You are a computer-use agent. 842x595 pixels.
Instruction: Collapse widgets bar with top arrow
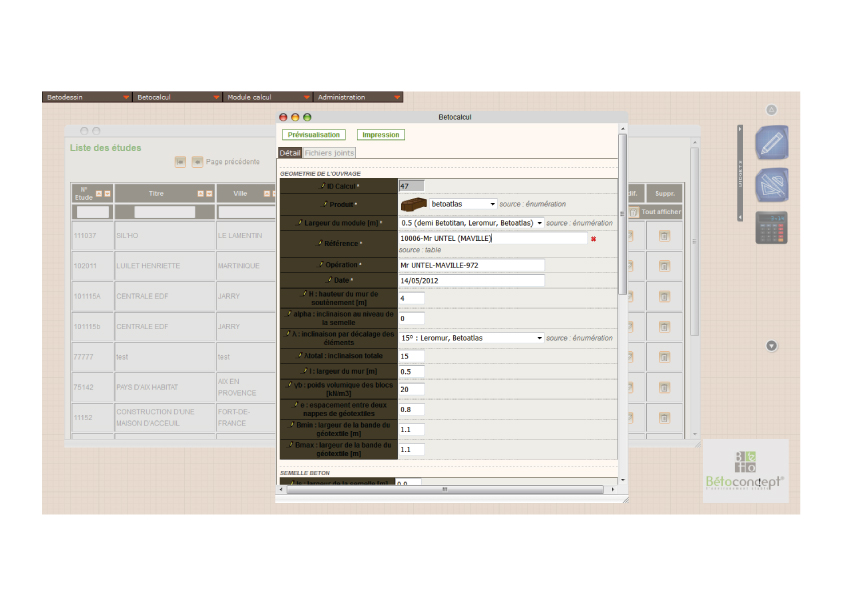740,129
